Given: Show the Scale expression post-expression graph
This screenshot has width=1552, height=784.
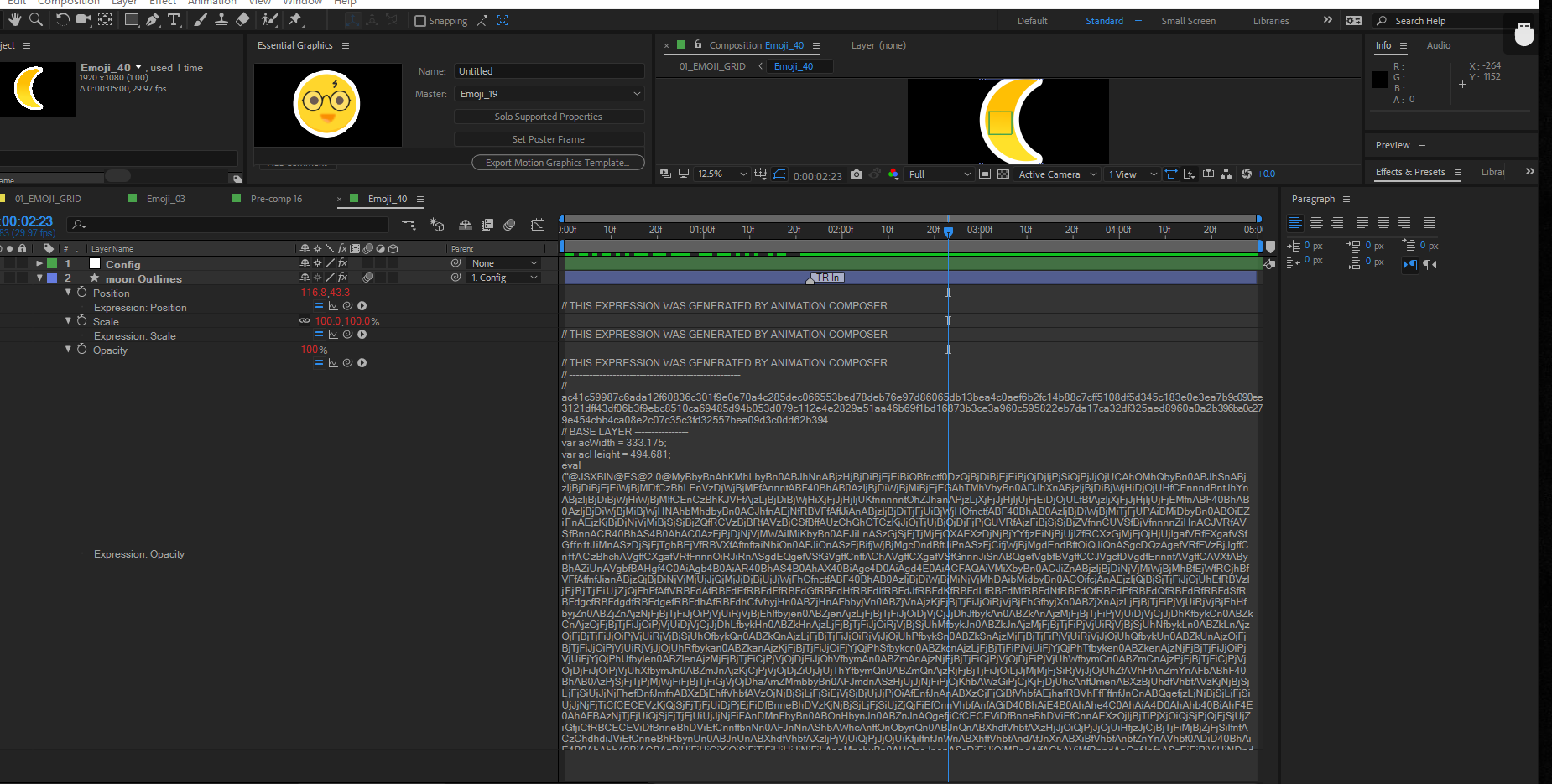Looking at the screenshot, I should 333,335.
